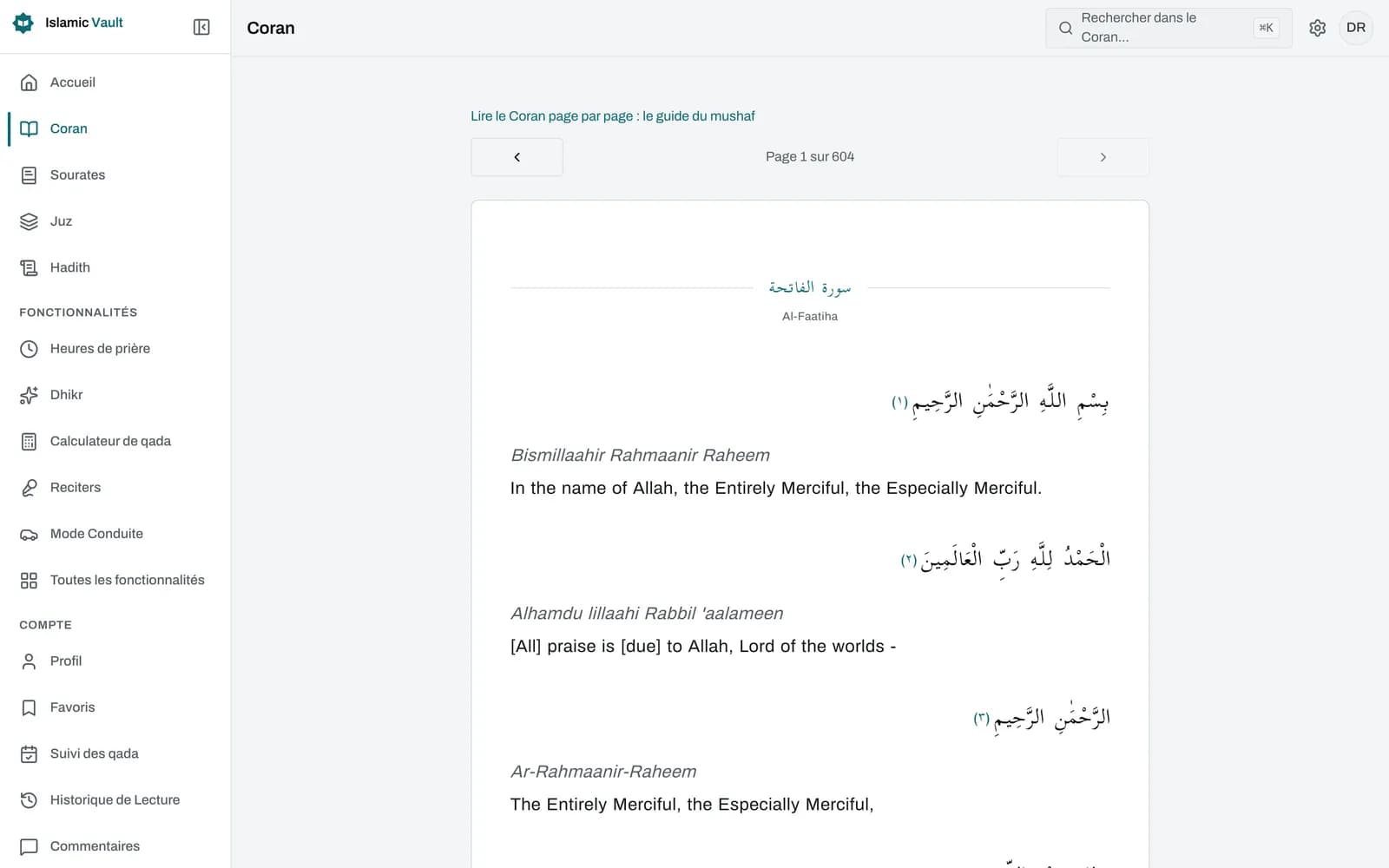The image size is (1389, 868).
Task: Select the Hadith menu label
Action: [x=70, y=267]
